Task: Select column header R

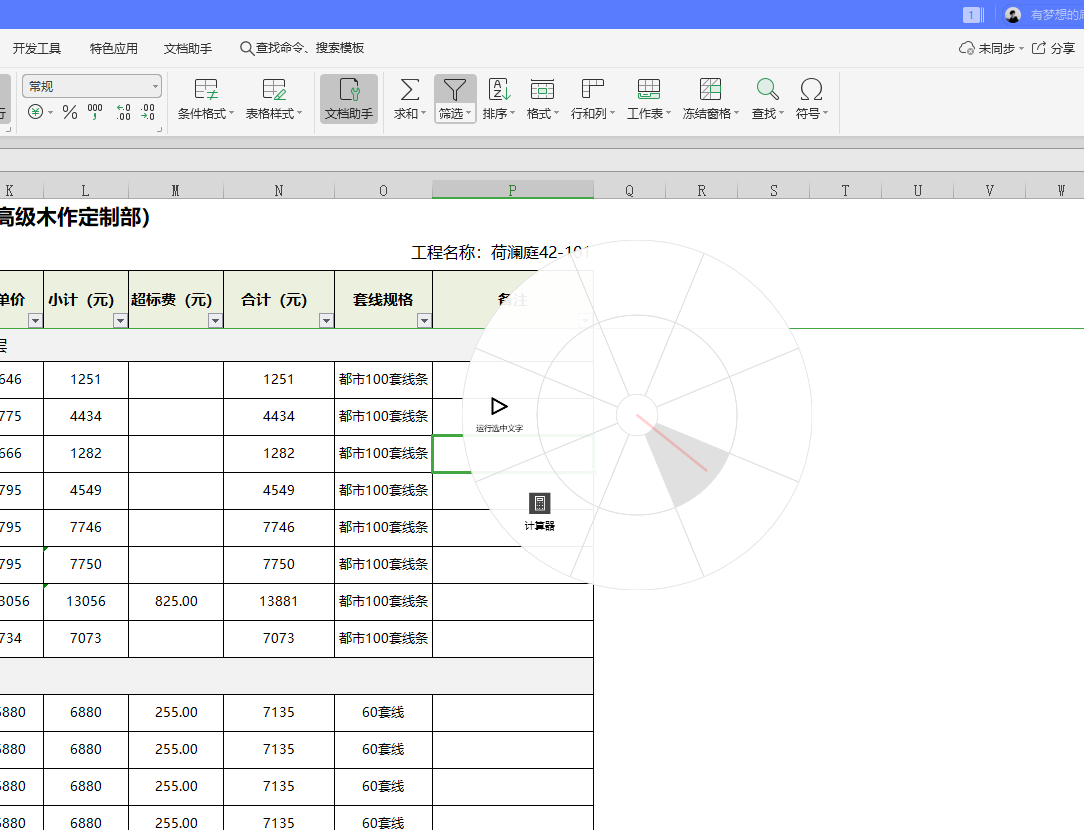Action: point(702,190)
